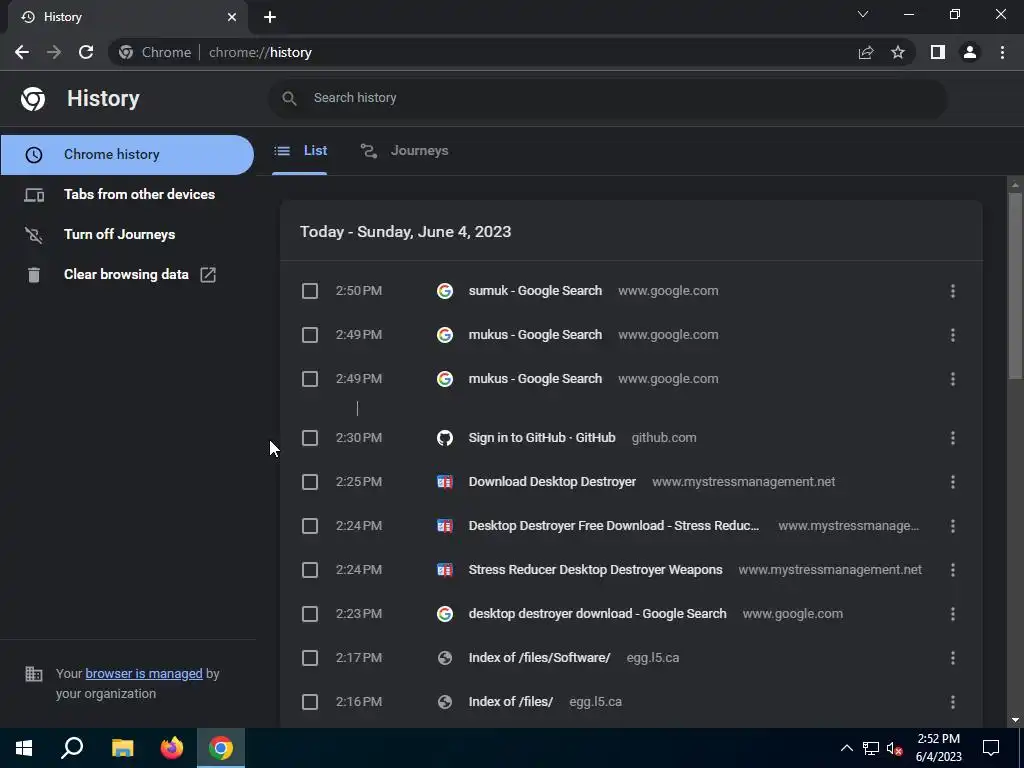Open the Download Desktop Destroyer link

(x=552, y=482)
